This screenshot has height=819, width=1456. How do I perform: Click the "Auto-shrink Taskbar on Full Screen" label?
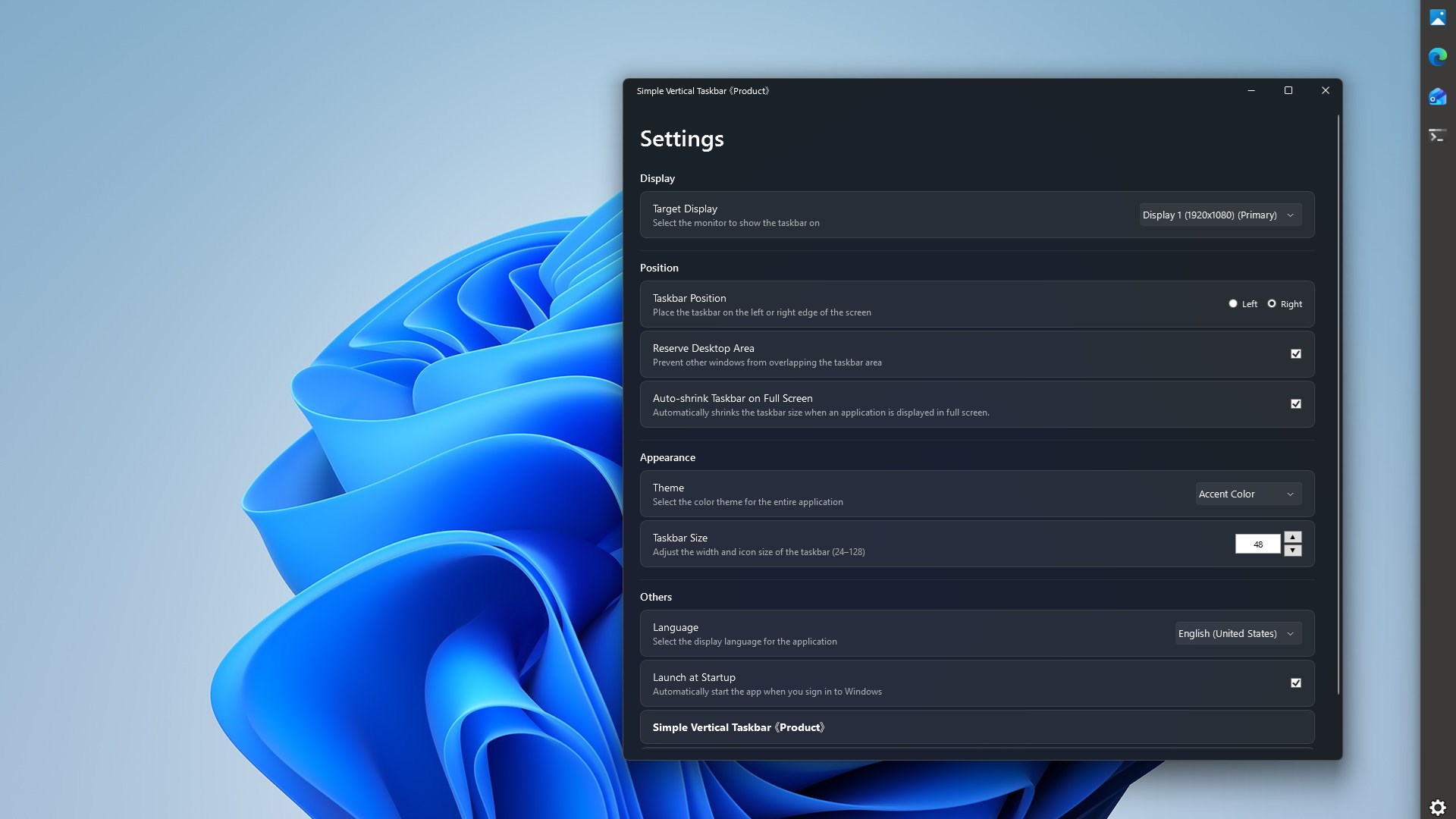pos(733,398)
